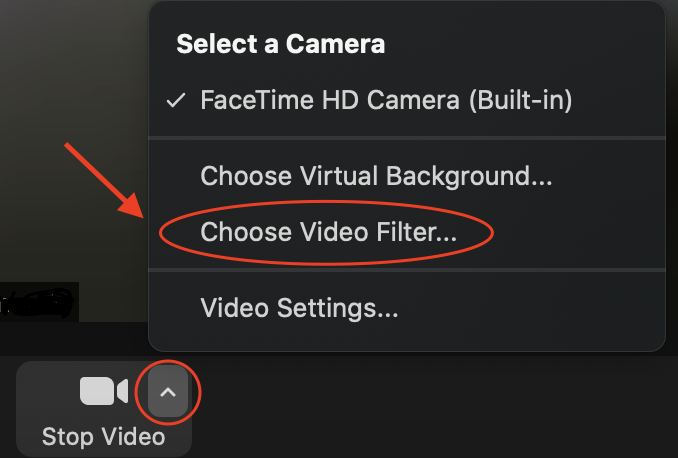Click the word Background in the menu

(x=469, y=177)
